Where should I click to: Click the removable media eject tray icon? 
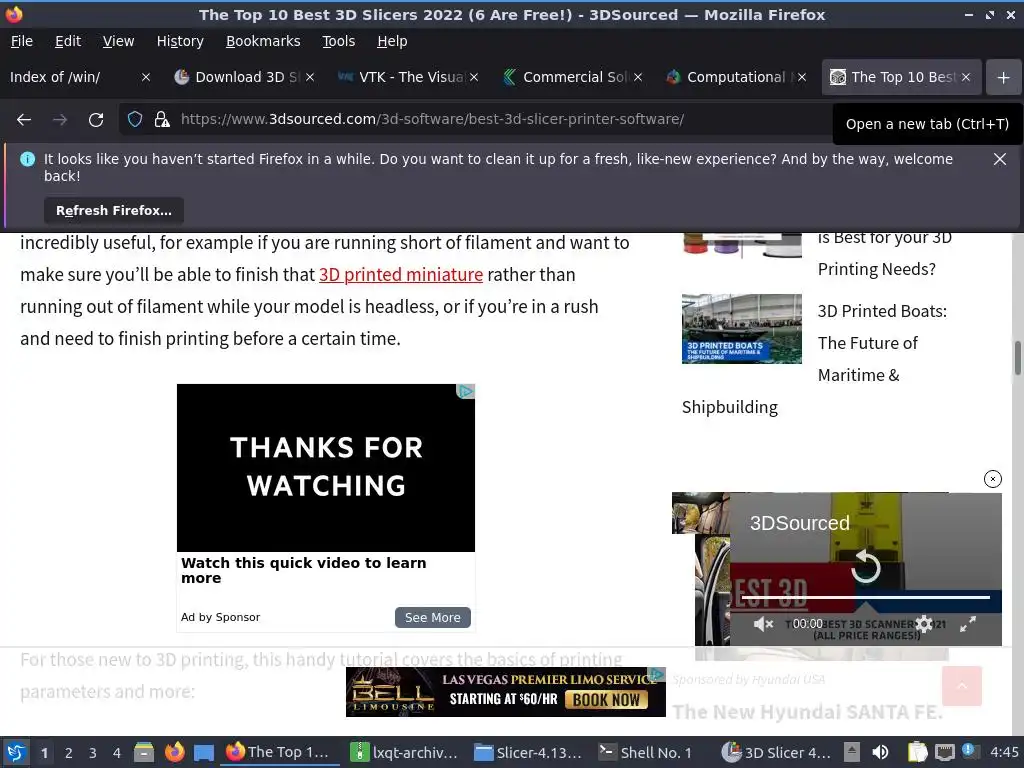point(852,752)
